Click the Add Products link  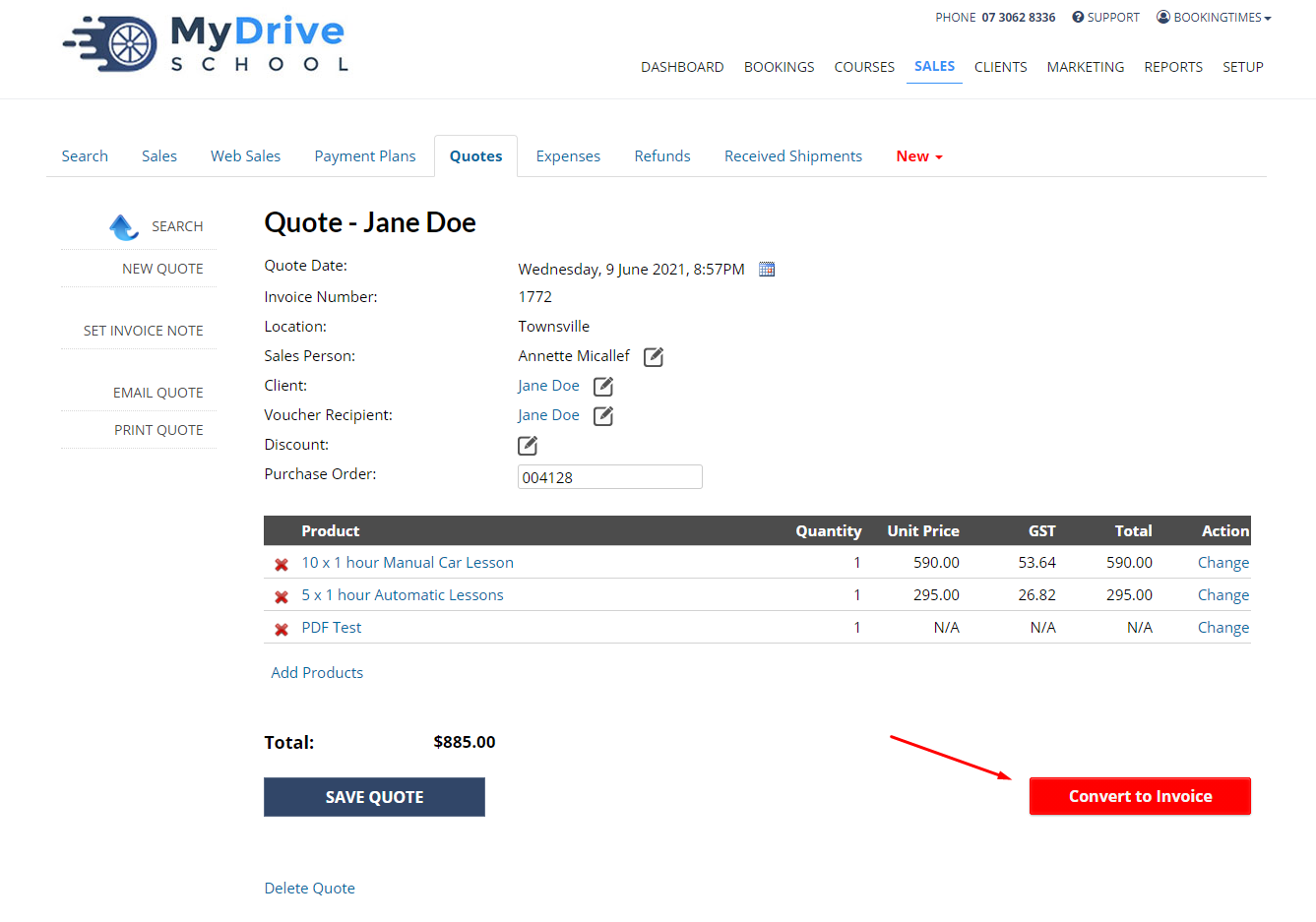coord(317,673)
